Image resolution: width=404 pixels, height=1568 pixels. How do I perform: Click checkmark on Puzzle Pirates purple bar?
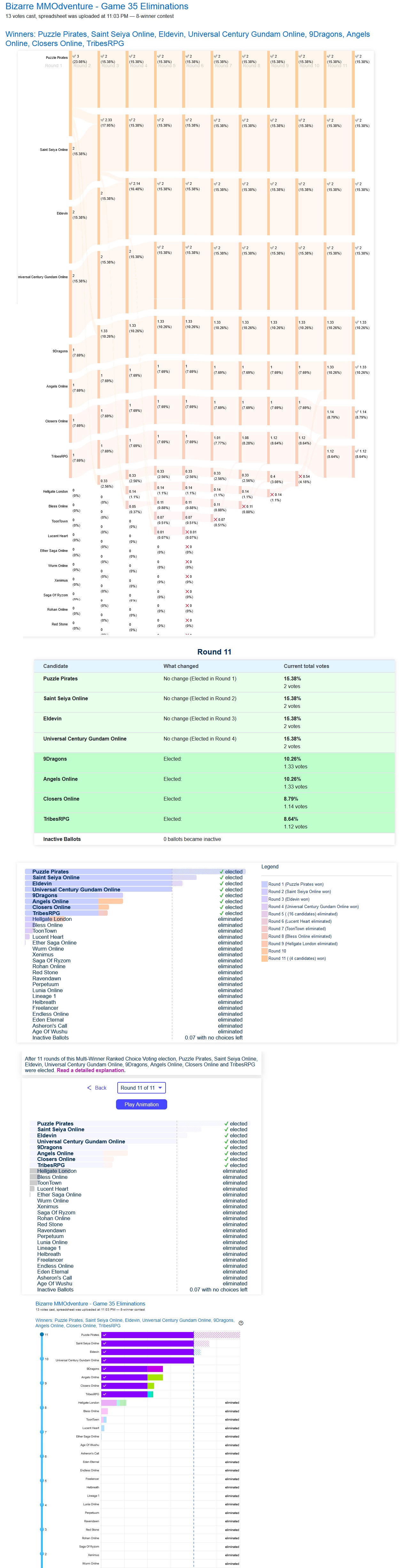[105, 1335]
